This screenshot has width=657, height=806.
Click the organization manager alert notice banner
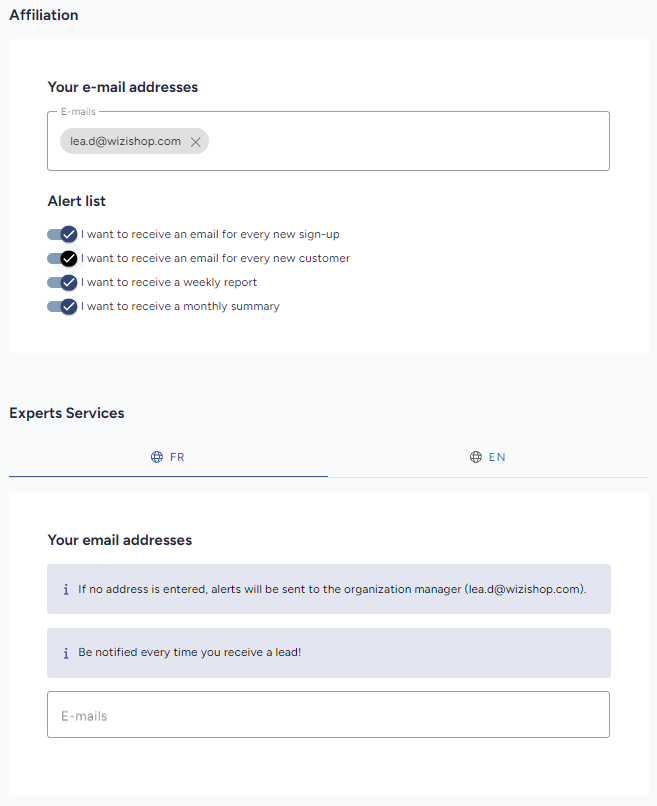(332, 589)
